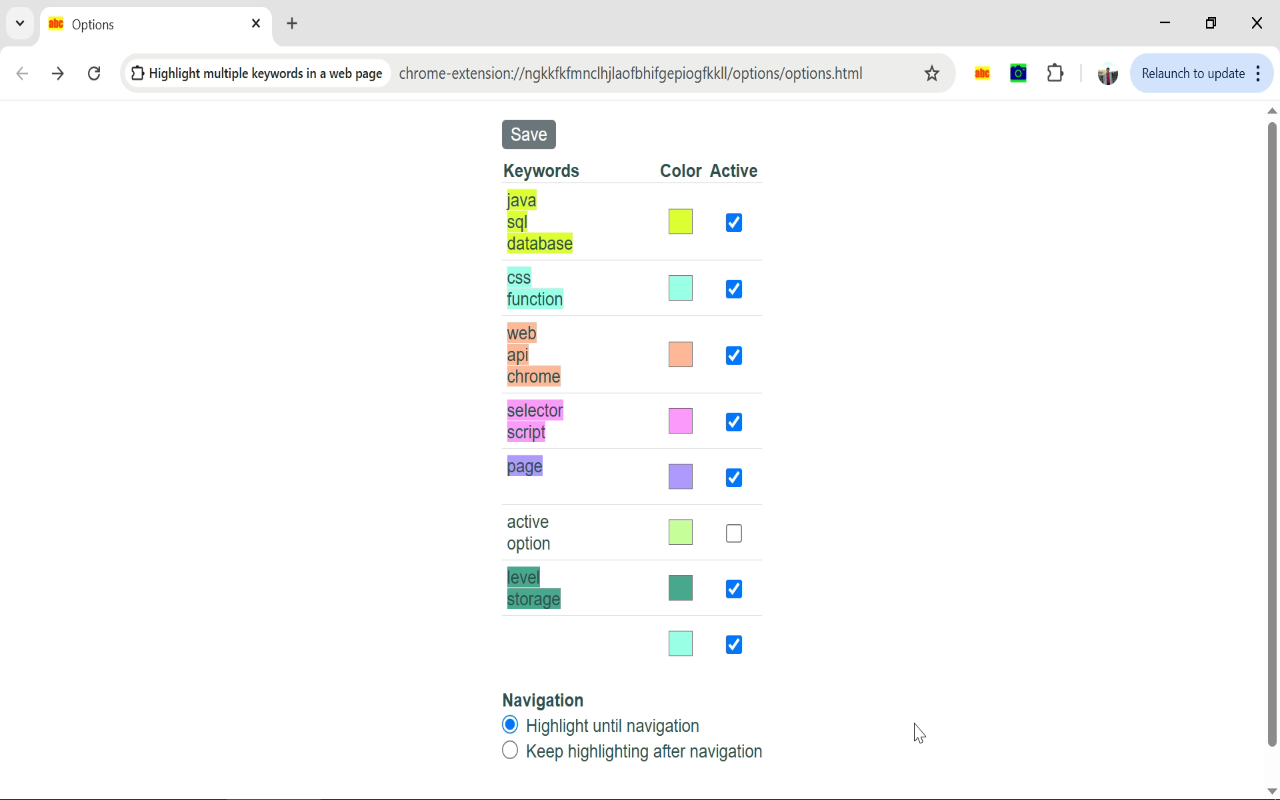Open the tab search chevron
The width and height of the screenshot is (1280, 800).
(19, 22)
